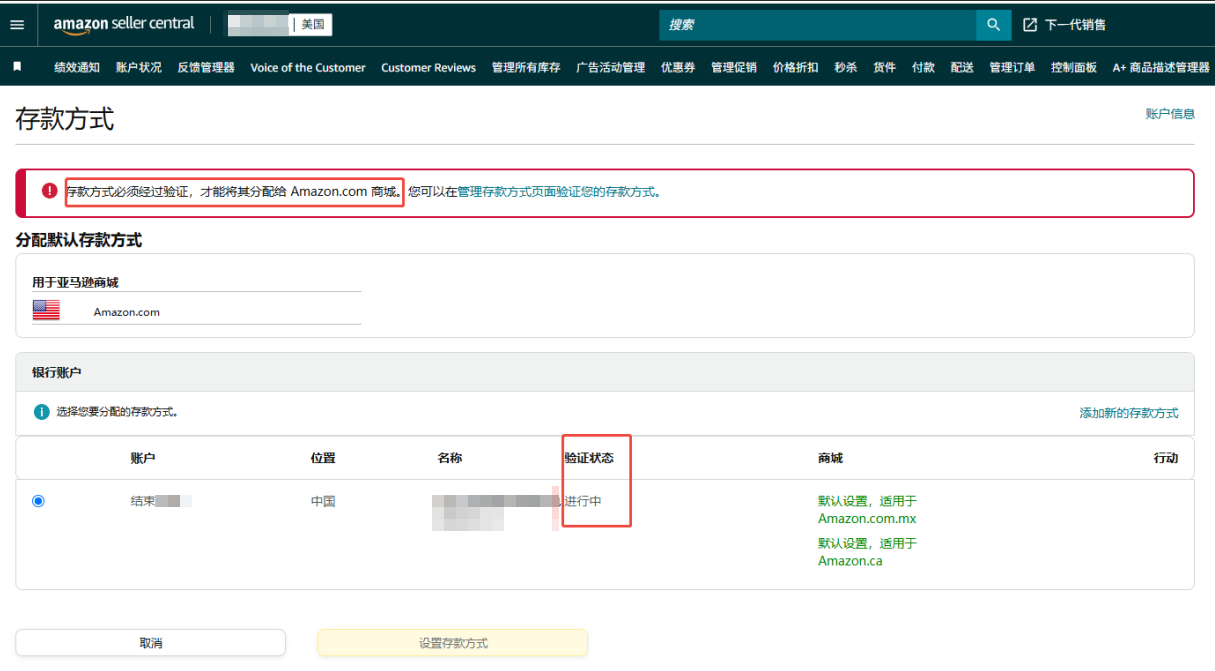Open 下一代销售 external link icon

click(1030, 25)
